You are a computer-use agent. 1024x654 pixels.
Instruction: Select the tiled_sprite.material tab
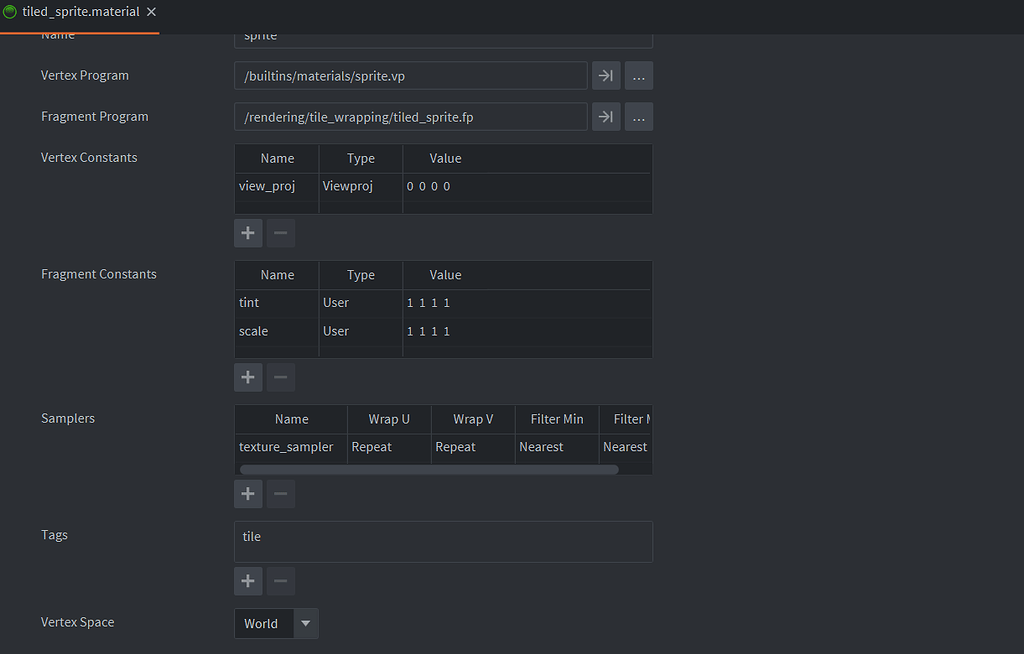coord(80,11)
